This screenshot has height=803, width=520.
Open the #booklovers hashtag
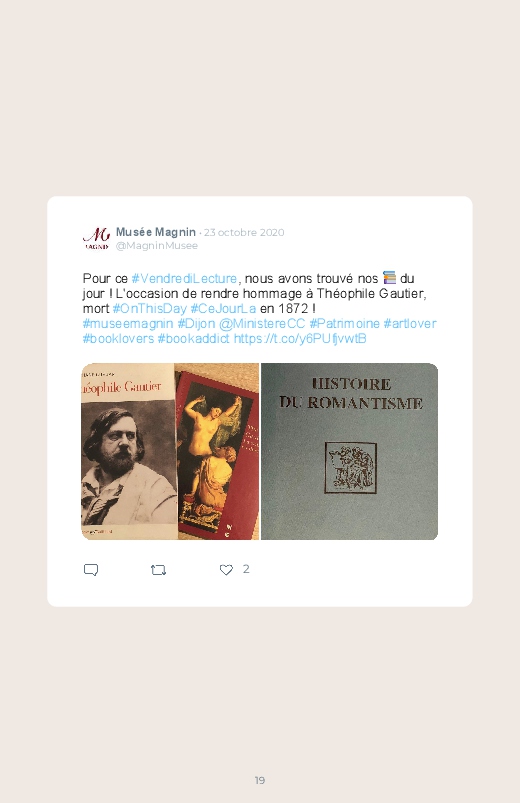pos(118,339)
